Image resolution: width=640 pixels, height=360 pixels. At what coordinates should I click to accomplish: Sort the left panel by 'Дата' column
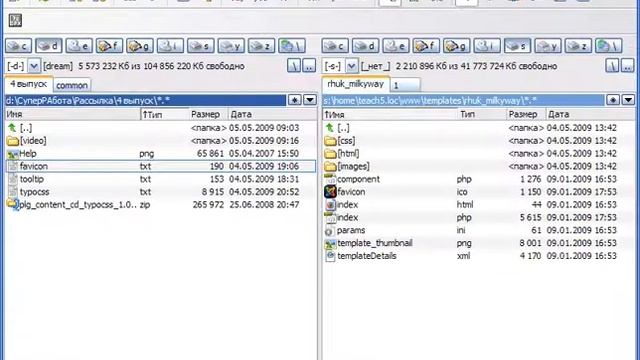tap(272, 114)
